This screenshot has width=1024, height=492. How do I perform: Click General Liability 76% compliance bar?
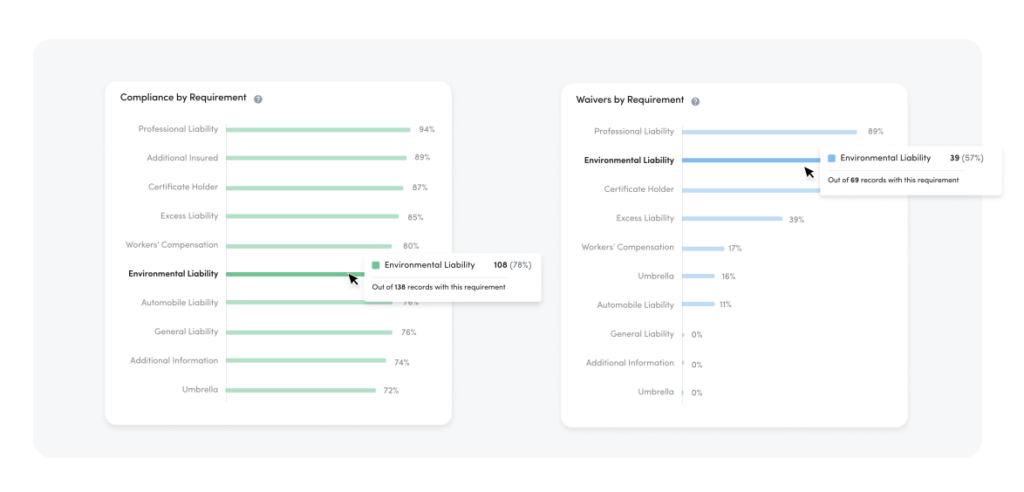(310, 332)
